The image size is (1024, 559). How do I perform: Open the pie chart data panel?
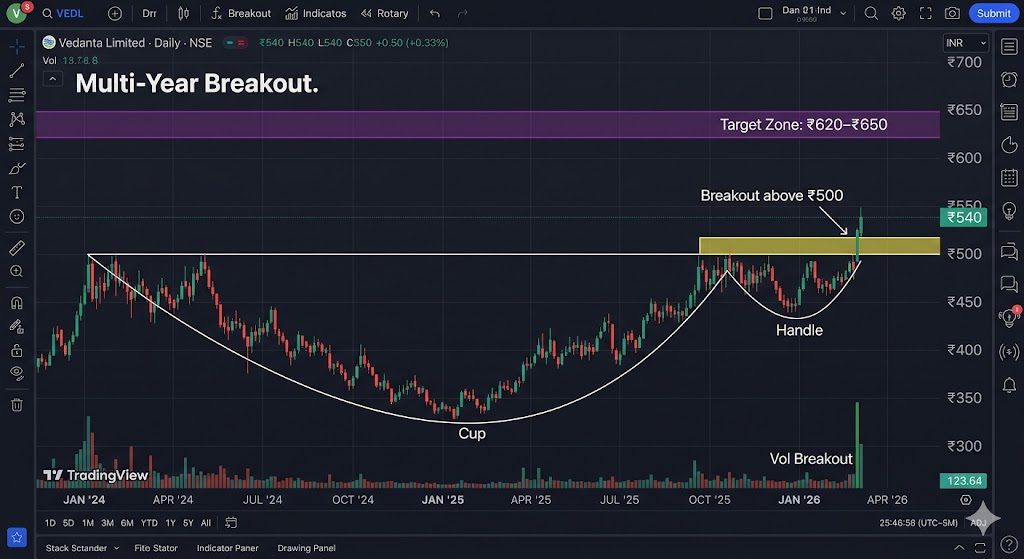(x=1009, y=144)
